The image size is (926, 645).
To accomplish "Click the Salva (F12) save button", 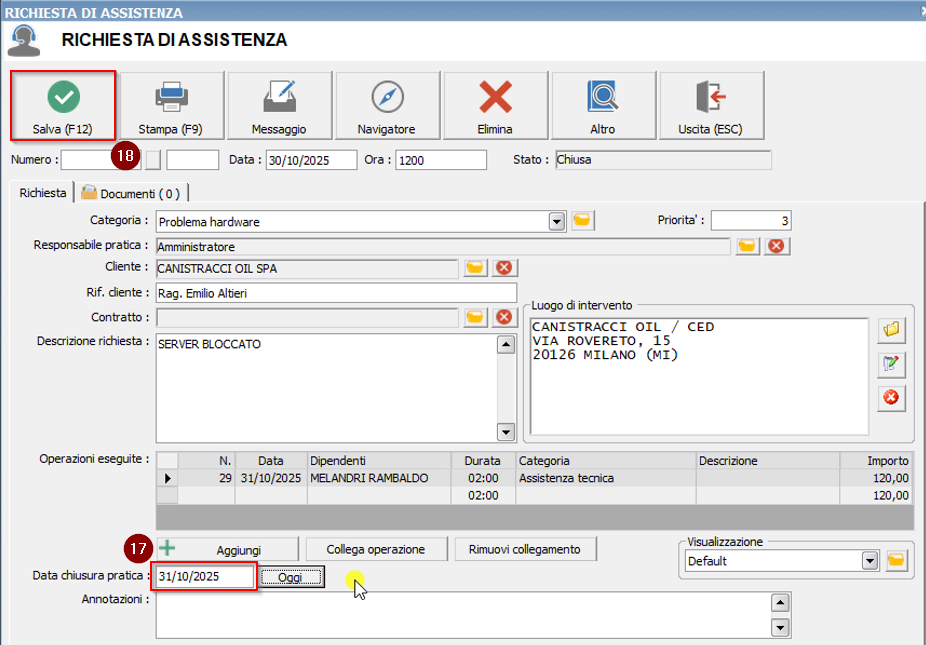I will (x=63, y=105).
